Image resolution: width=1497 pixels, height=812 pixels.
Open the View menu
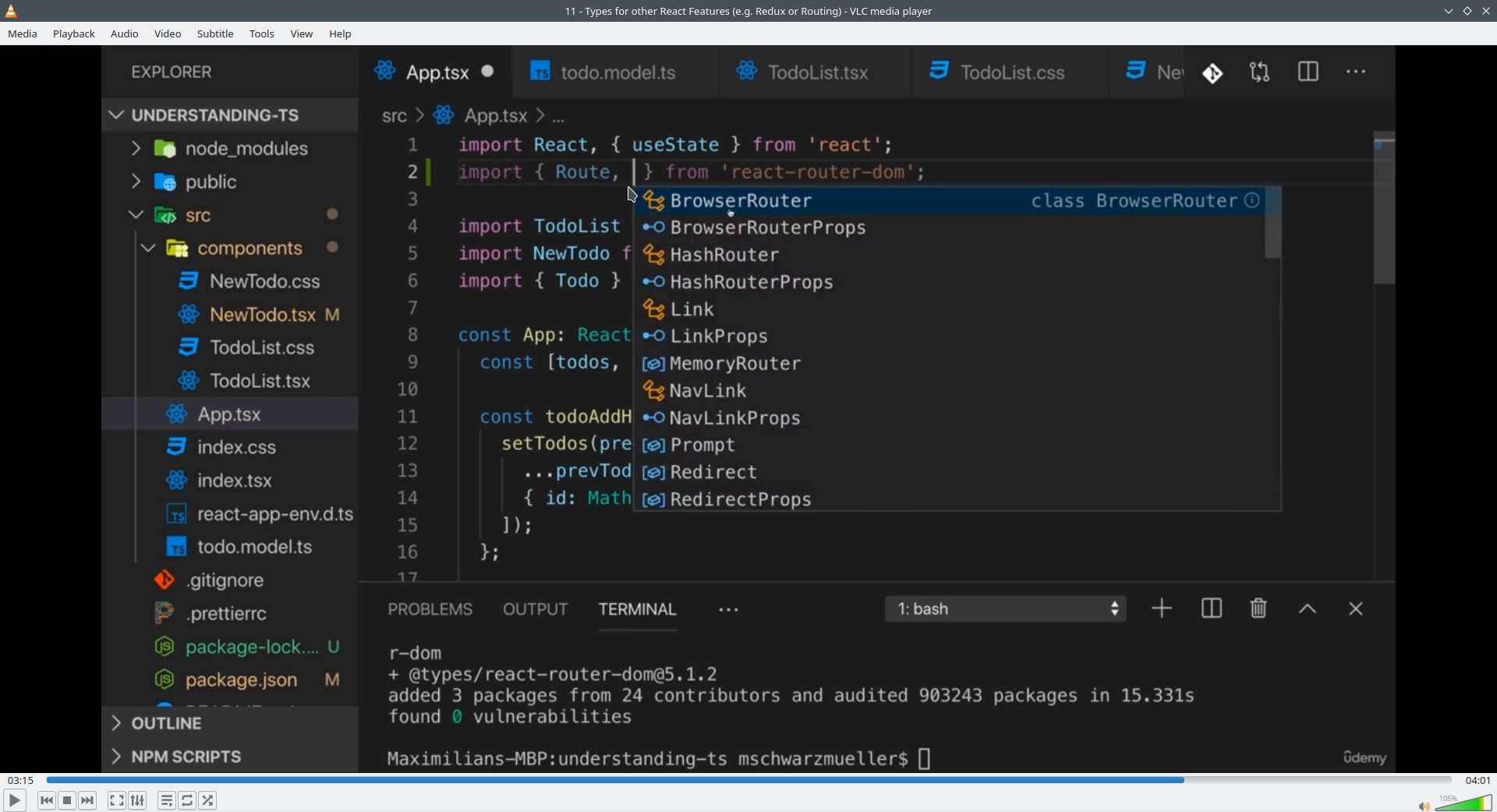pos(302,34)
